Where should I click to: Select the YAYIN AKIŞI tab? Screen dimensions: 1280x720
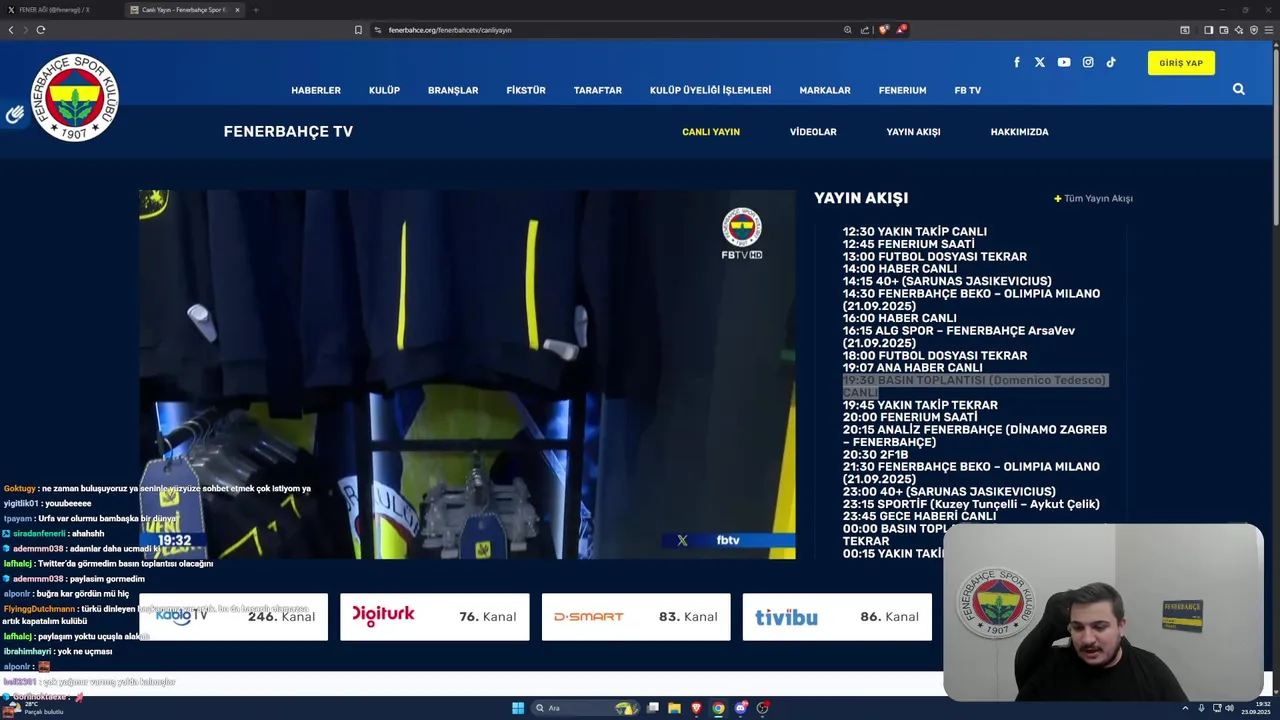coord(913,132)
